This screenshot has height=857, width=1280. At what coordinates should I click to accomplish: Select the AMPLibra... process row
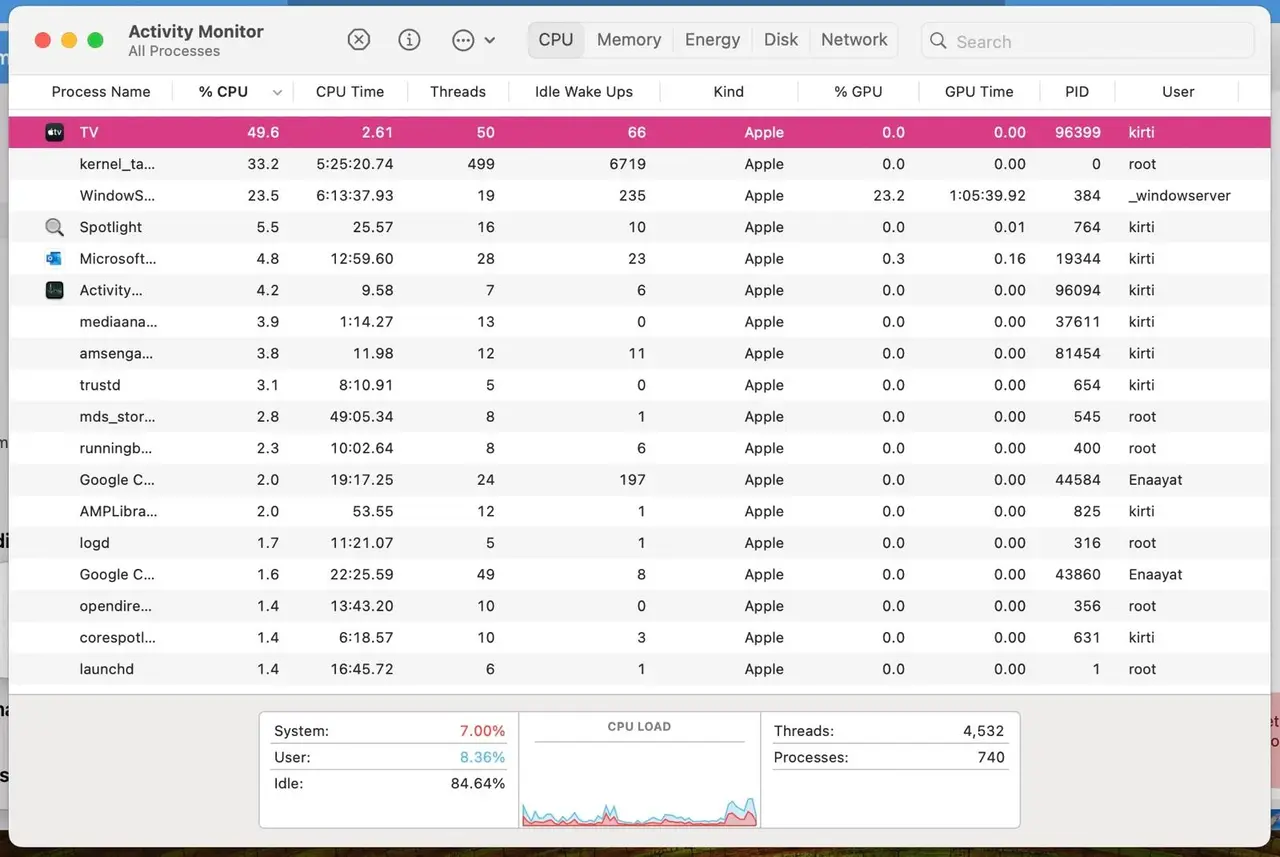(640, 511)
